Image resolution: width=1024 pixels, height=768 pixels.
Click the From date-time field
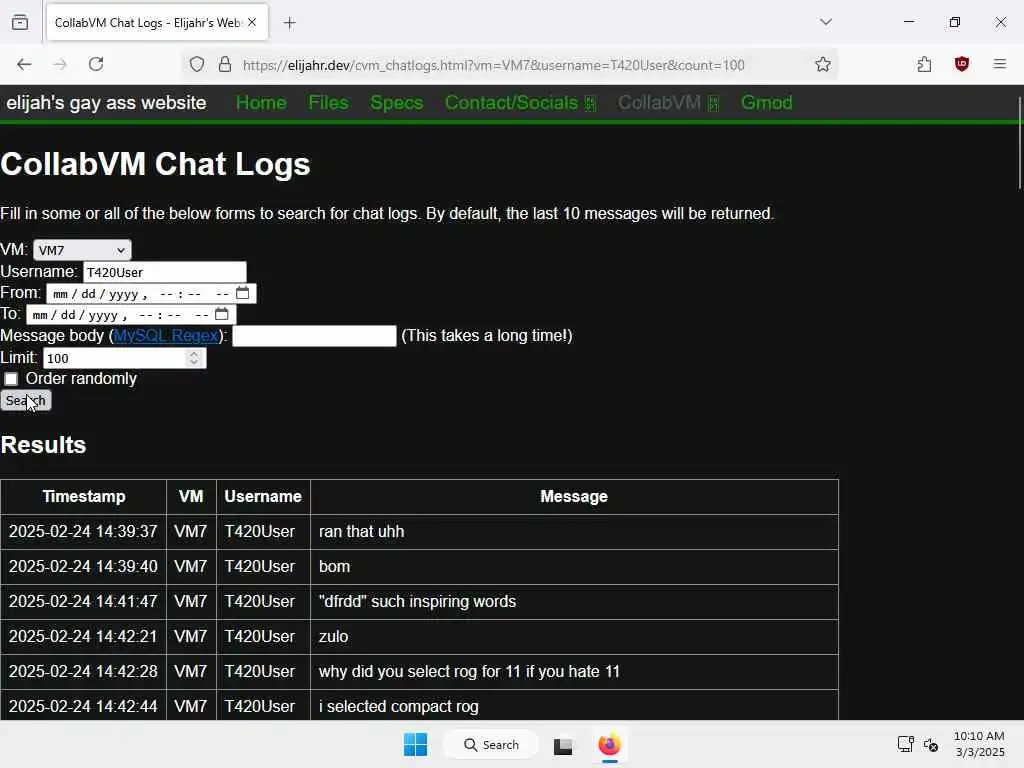click(151, 293)
